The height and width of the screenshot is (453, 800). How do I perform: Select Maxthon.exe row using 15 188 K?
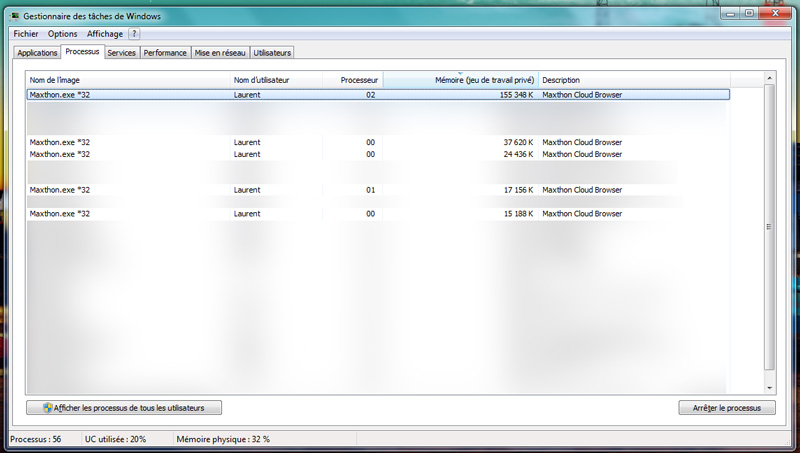click(x=378, y=214)
